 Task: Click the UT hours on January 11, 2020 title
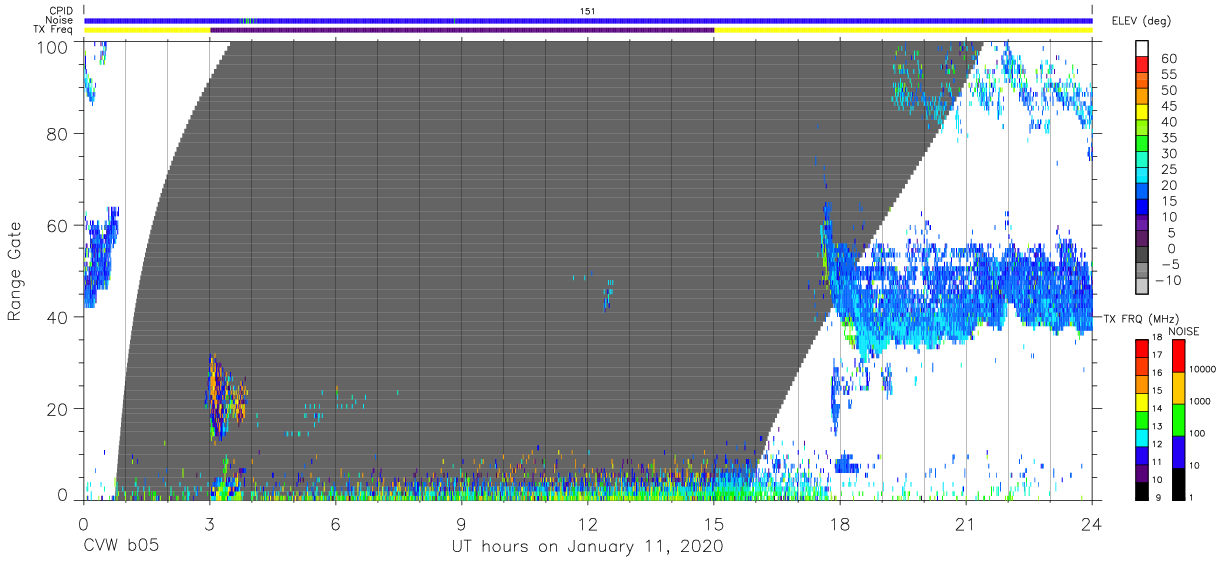[586, 548]
